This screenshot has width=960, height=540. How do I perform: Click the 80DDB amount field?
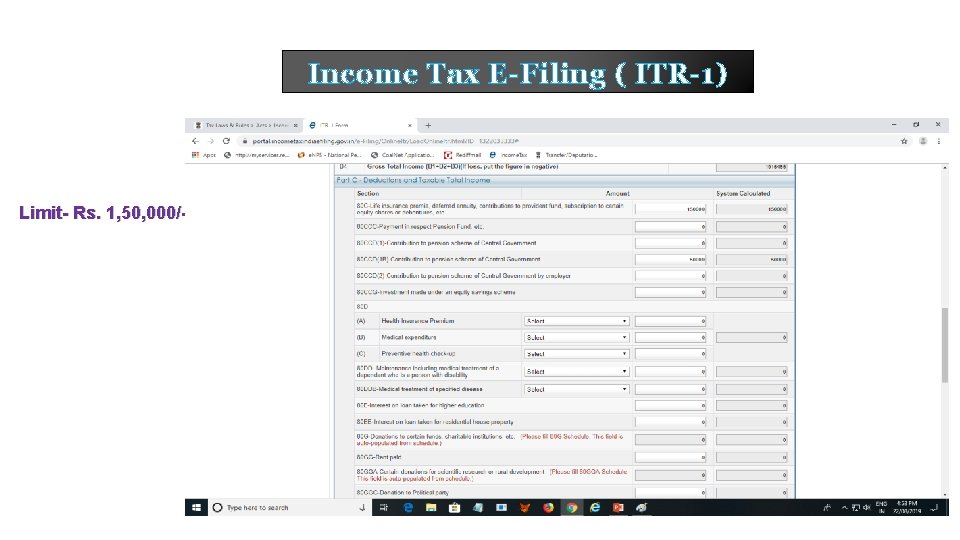click(670, 389)
